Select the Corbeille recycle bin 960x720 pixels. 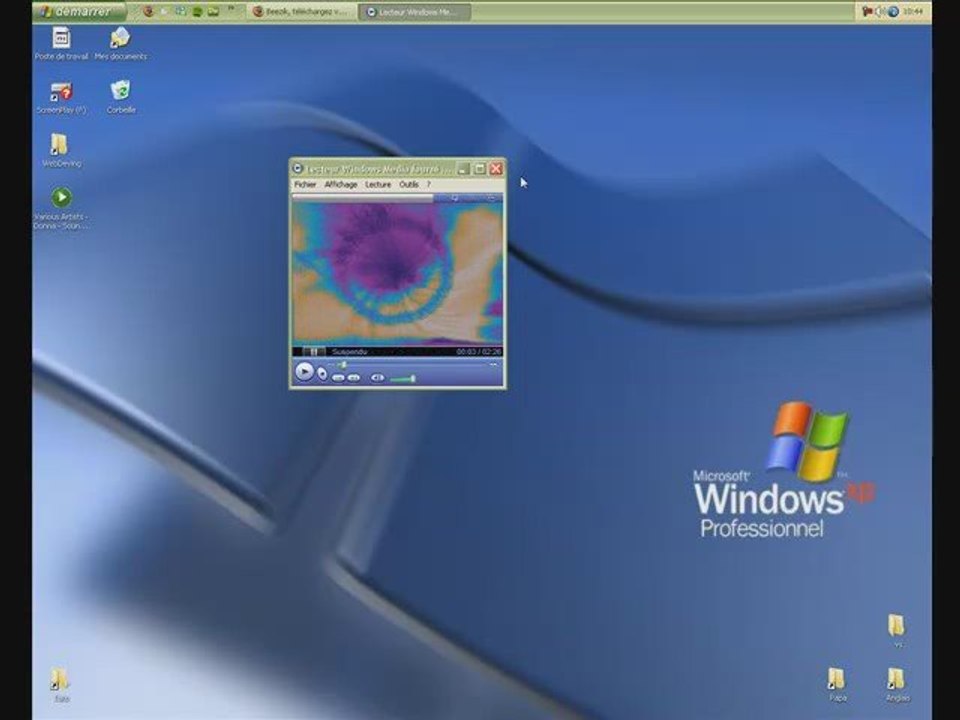click(121, 98)
